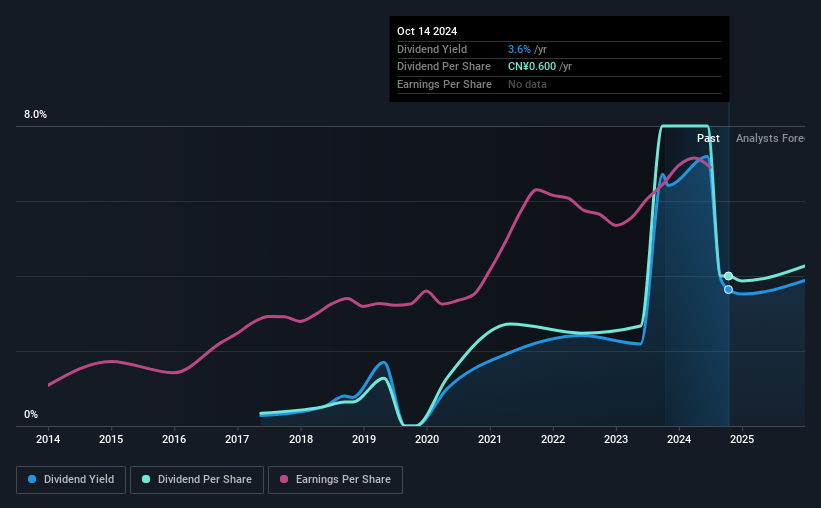Click the pink Earnings Per Share legend dot
Image resolution: width=821 pixels, height=508 pixels.
(284, 479)
